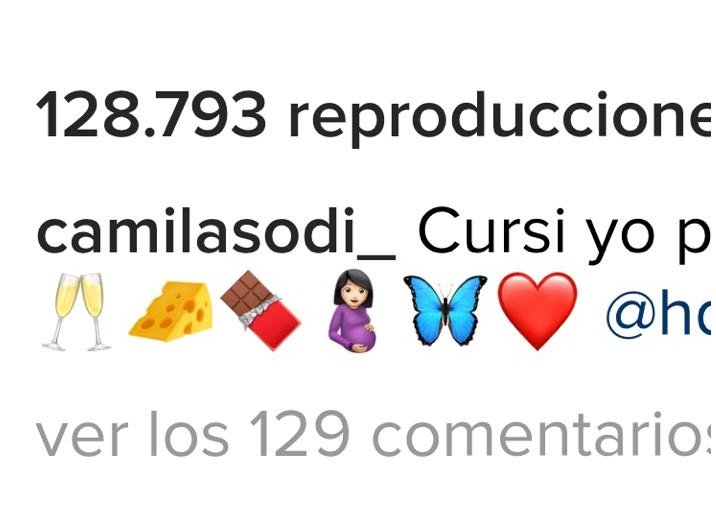Viewport: 716px width, 520px height.
Task: Click the number 129 in comments link
Action: coord(300,434)
